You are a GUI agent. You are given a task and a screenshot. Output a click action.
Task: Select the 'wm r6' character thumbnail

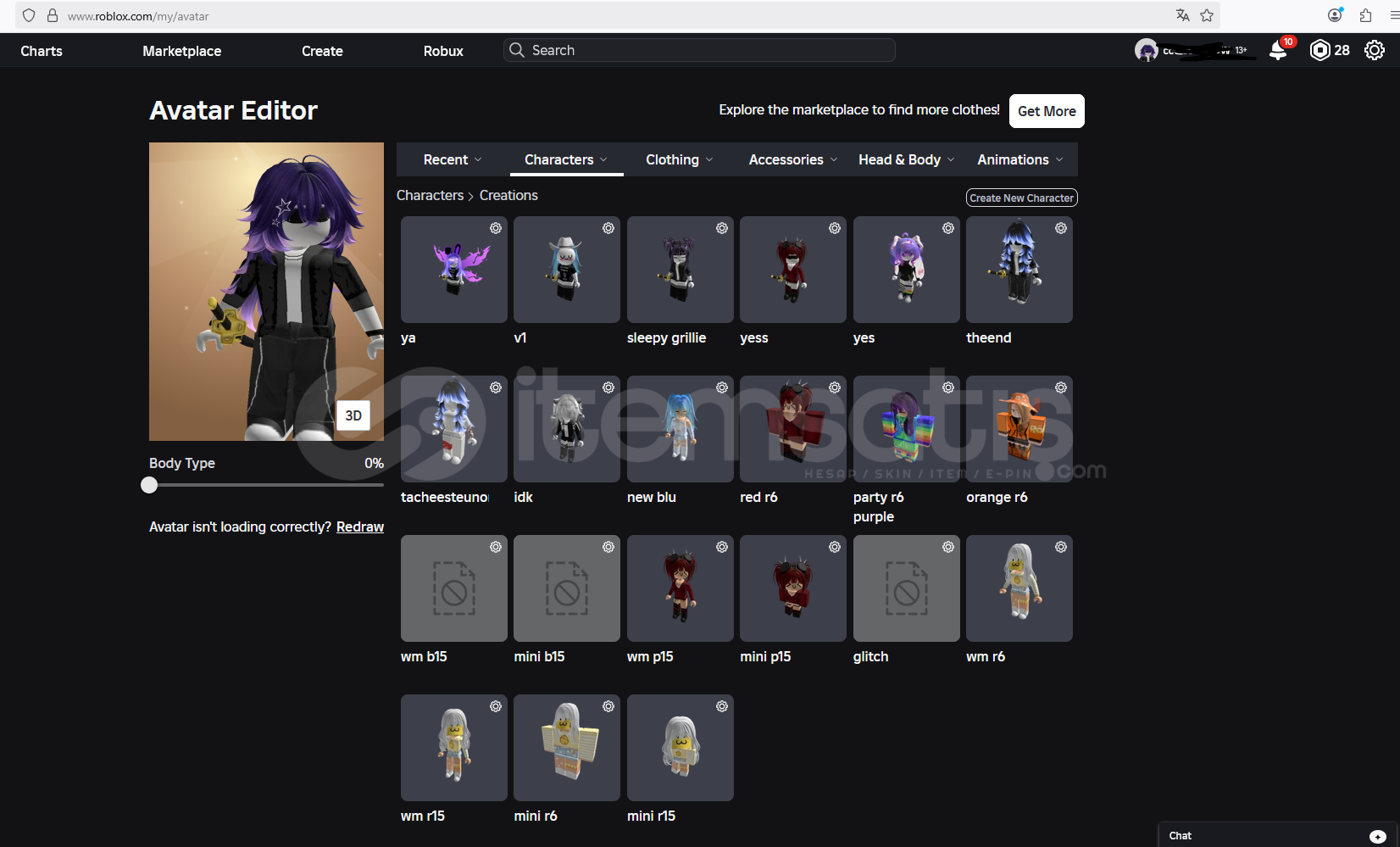1019,588
